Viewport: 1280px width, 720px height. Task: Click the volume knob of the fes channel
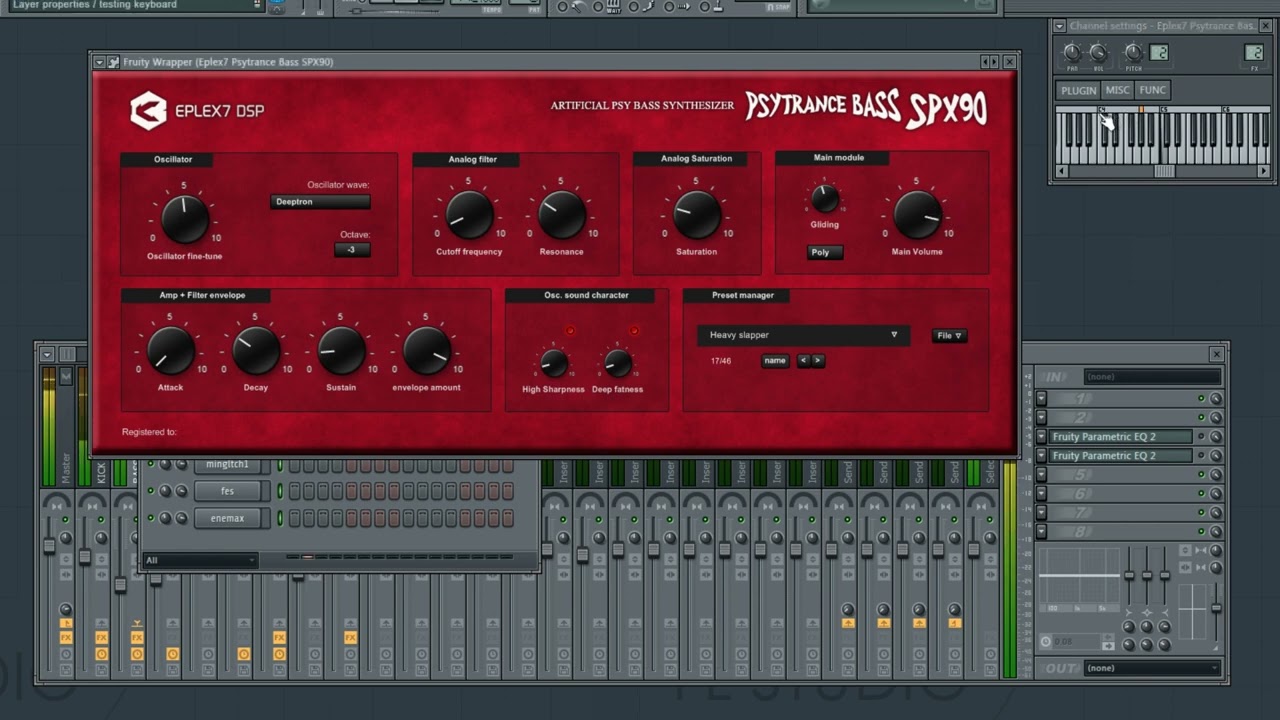tap(181, 491)
